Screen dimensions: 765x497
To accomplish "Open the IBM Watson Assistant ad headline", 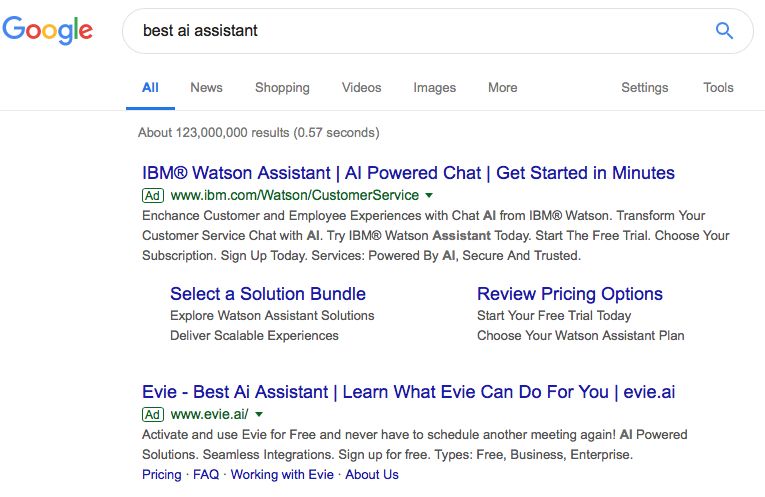I will click(x=408, y=173).
